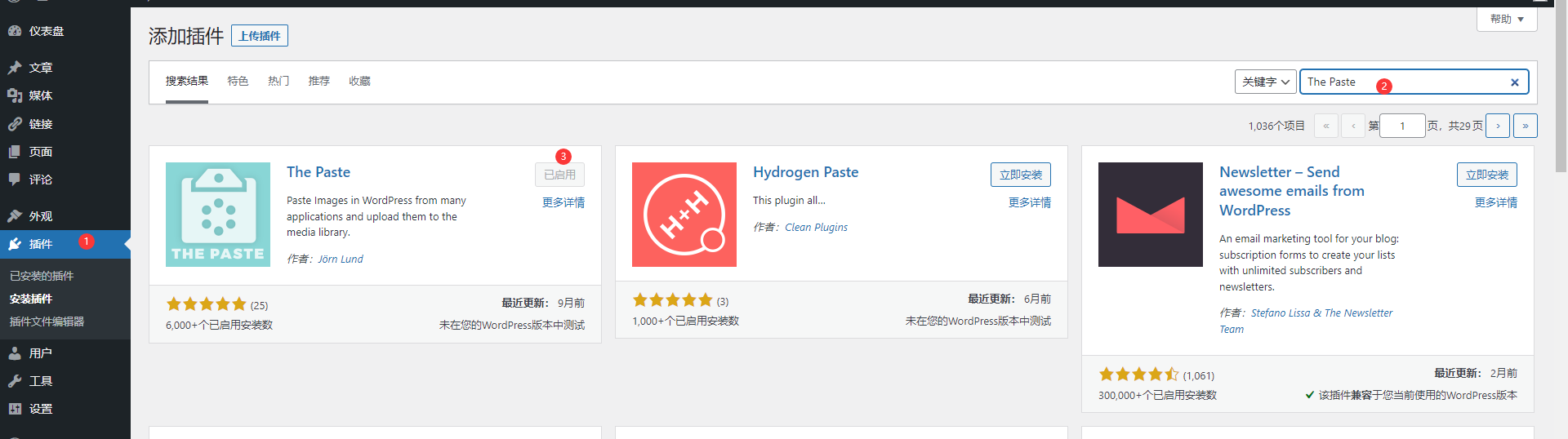The height and width of the screenshot is (439, 1568).
Task: Open author link Stefano Lissa & The Newsletter Team
Action: point(1306,321)
